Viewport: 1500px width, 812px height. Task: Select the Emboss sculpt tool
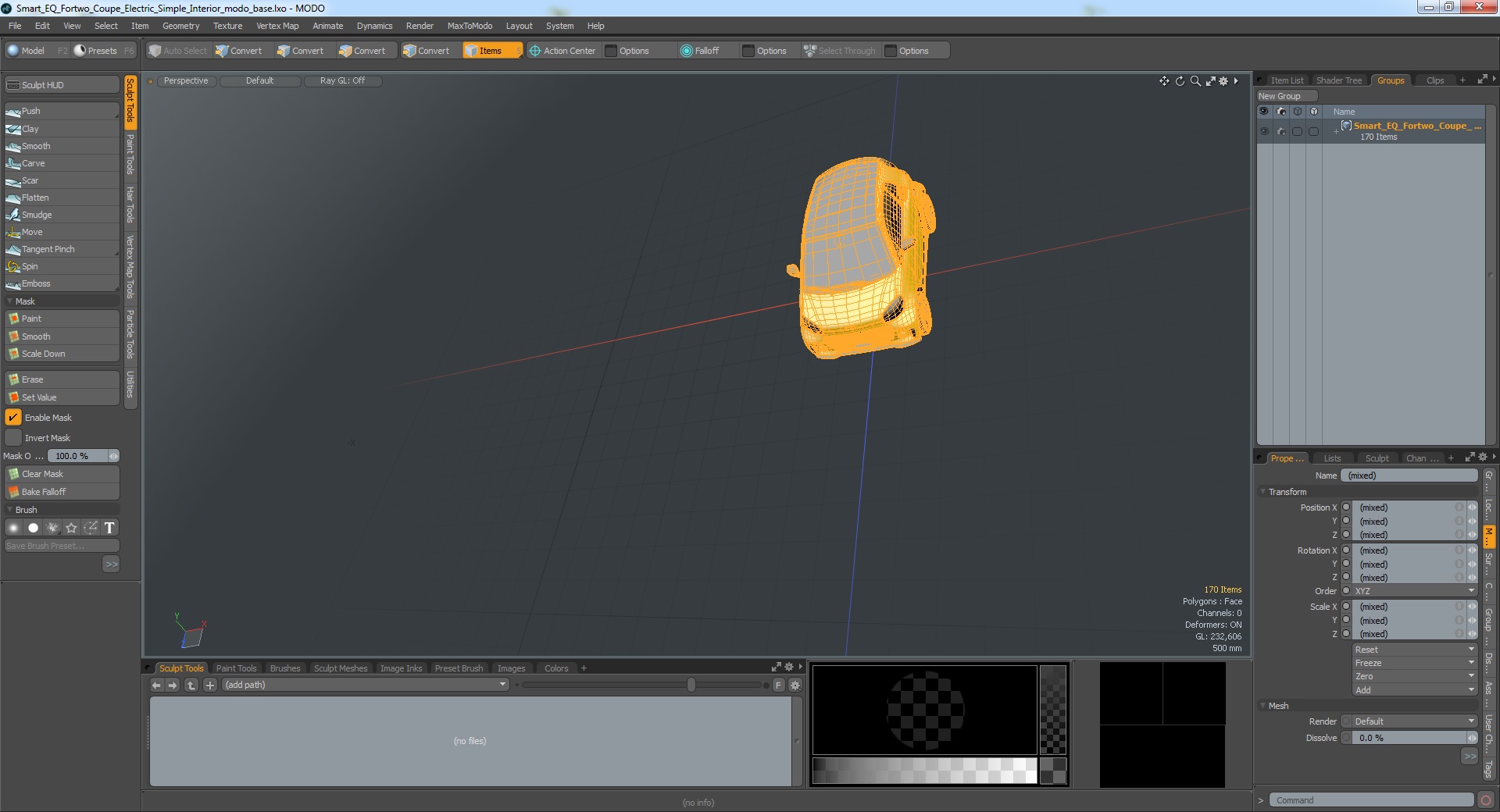pos(62,283)
